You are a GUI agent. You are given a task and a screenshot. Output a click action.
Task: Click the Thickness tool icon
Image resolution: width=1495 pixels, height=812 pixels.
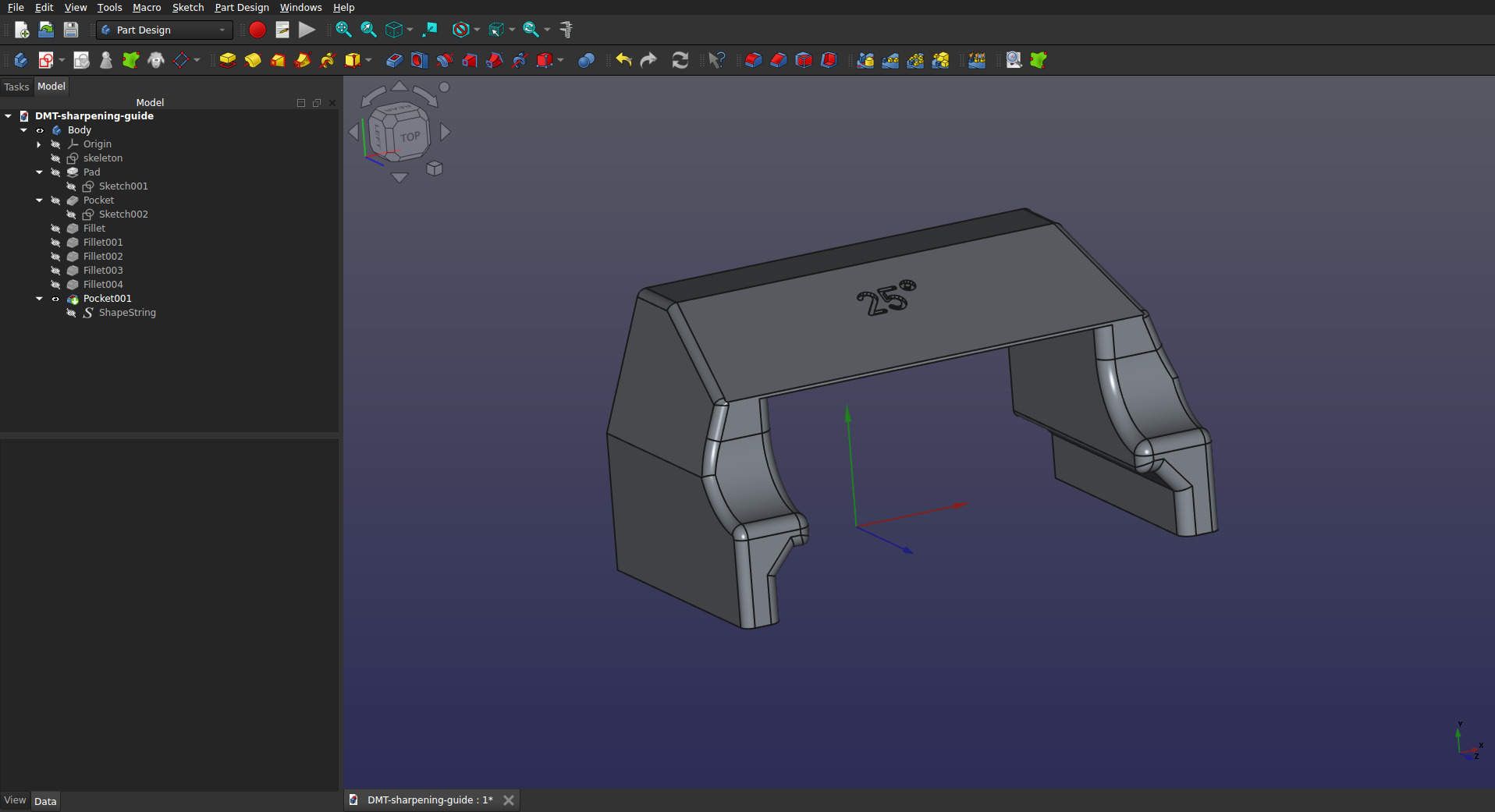point(829,60)
